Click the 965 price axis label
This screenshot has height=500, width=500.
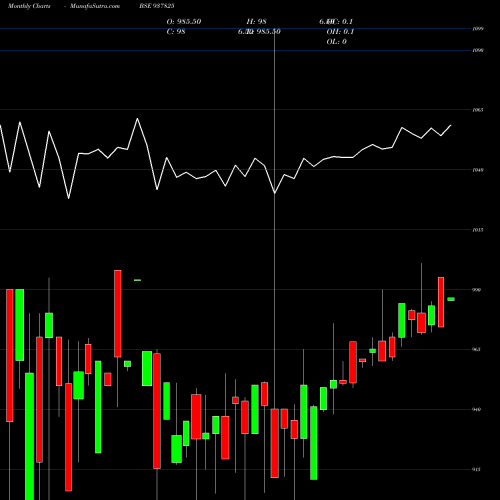pos(477,349)
